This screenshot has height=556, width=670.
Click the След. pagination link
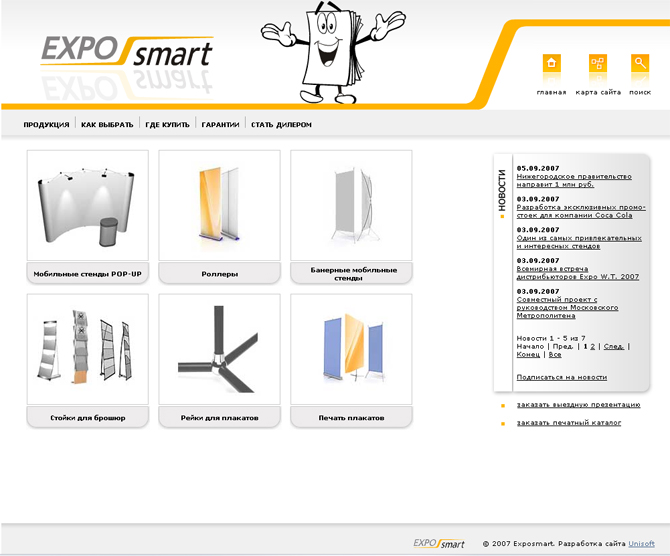pyautogui.click(x=614, y=347)
